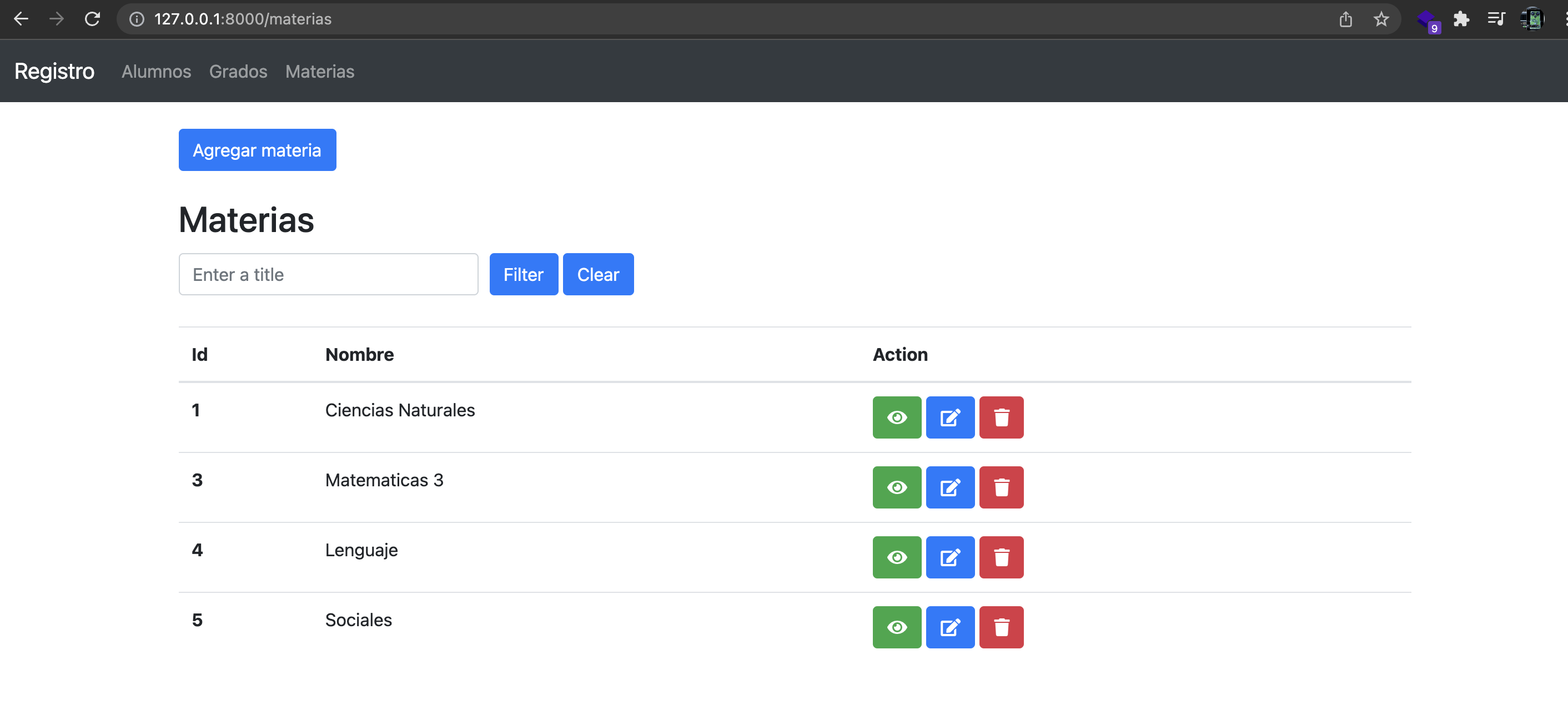Viewport: 1568px width, 725px height.
Task: Open the browser extensions puzzle icon
Action: pos(1461,19)
